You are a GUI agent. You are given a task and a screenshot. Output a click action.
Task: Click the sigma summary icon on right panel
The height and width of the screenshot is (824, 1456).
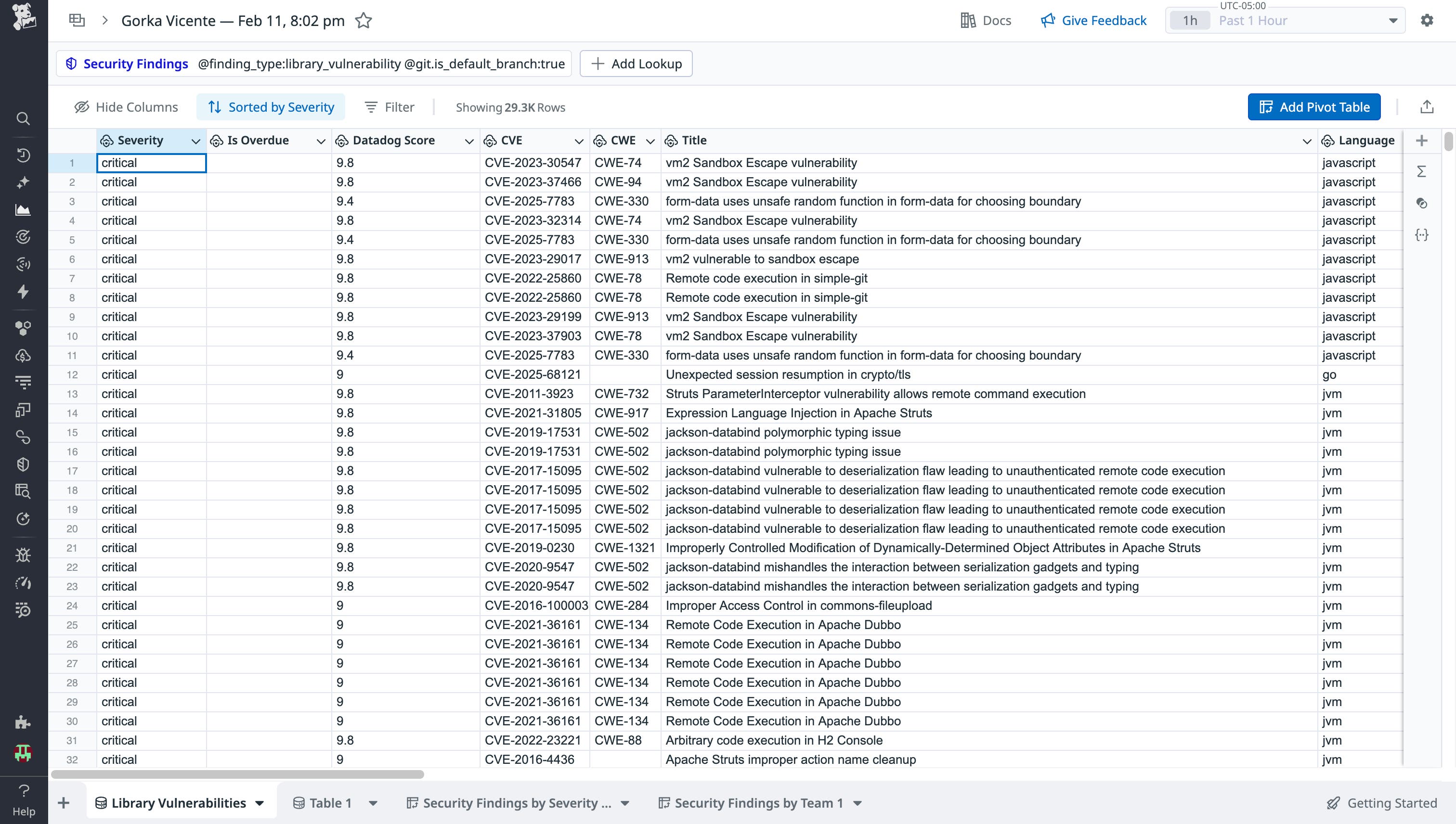[1422, 171]
